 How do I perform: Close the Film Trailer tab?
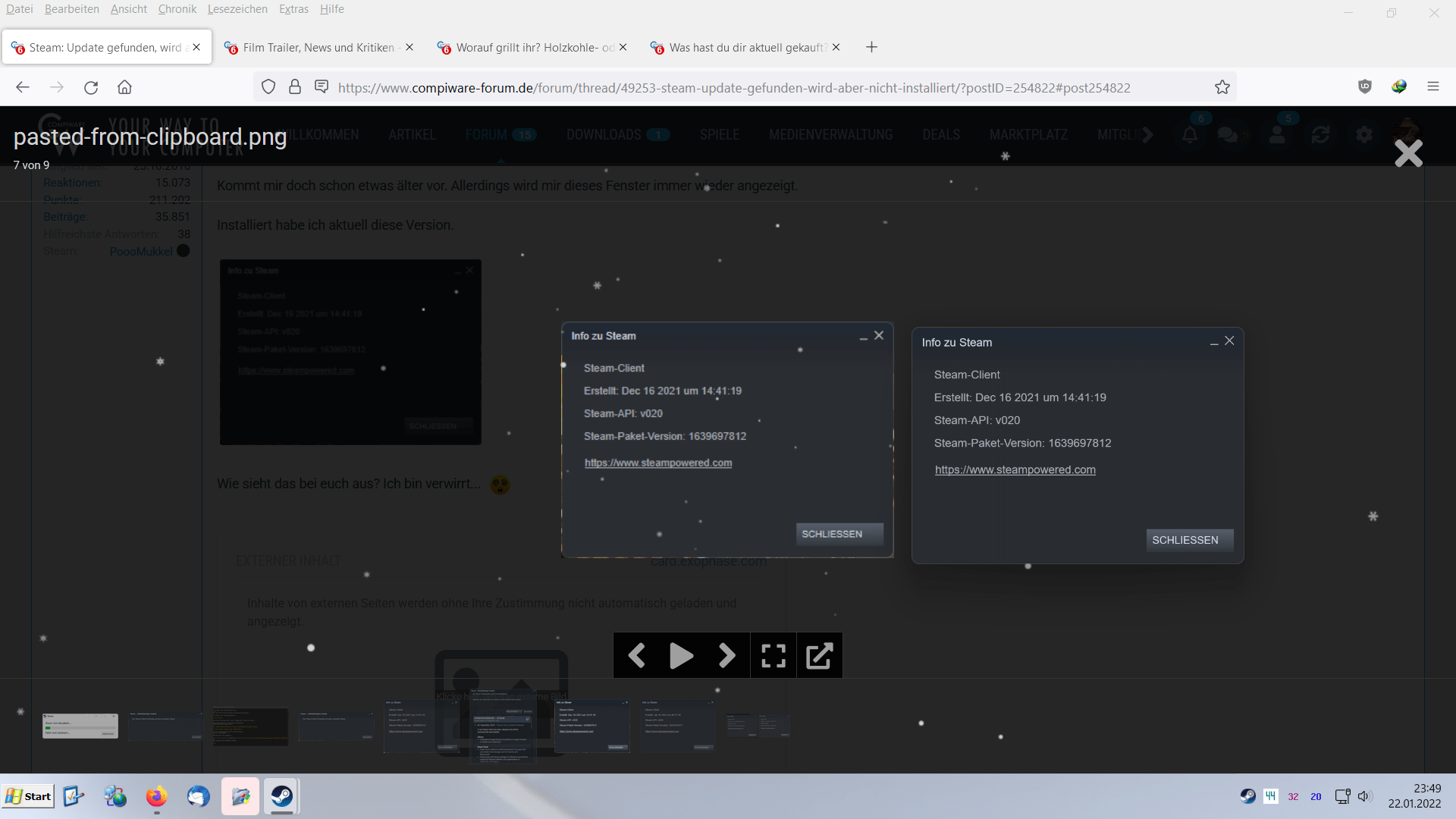[x=409, y=47]
